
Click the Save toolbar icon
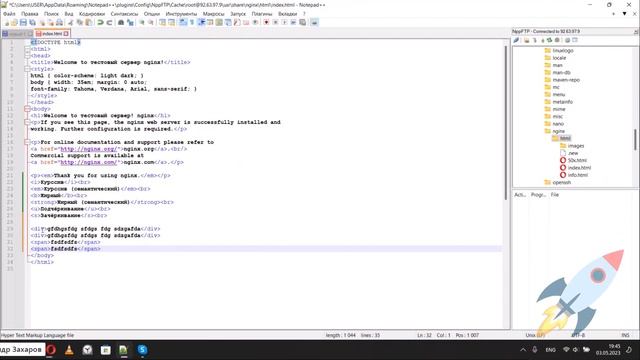pyautogui.click(x=23, y=22)
